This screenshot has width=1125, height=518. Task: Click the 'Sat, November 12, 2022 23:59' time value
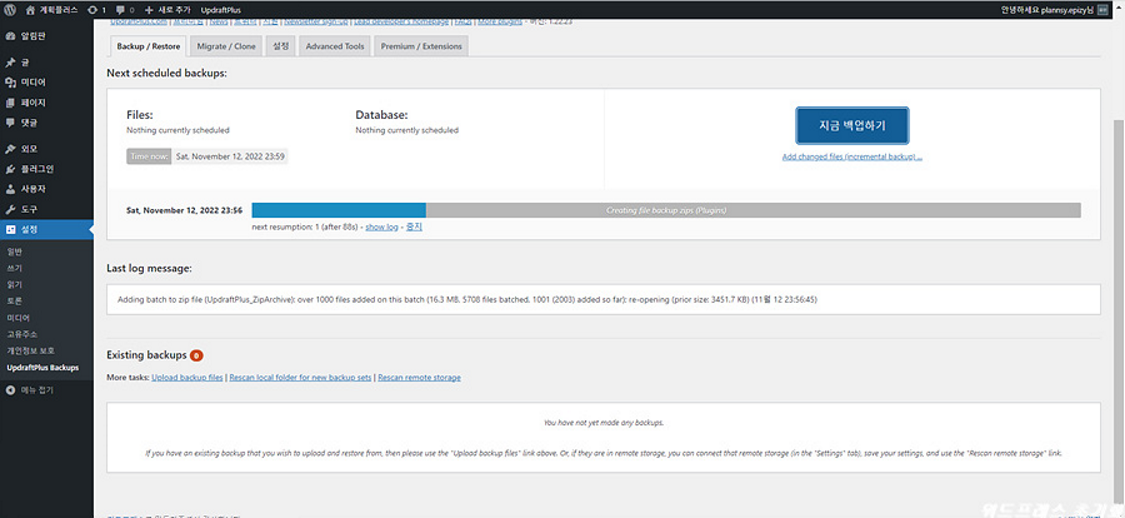tap(230, 157)
